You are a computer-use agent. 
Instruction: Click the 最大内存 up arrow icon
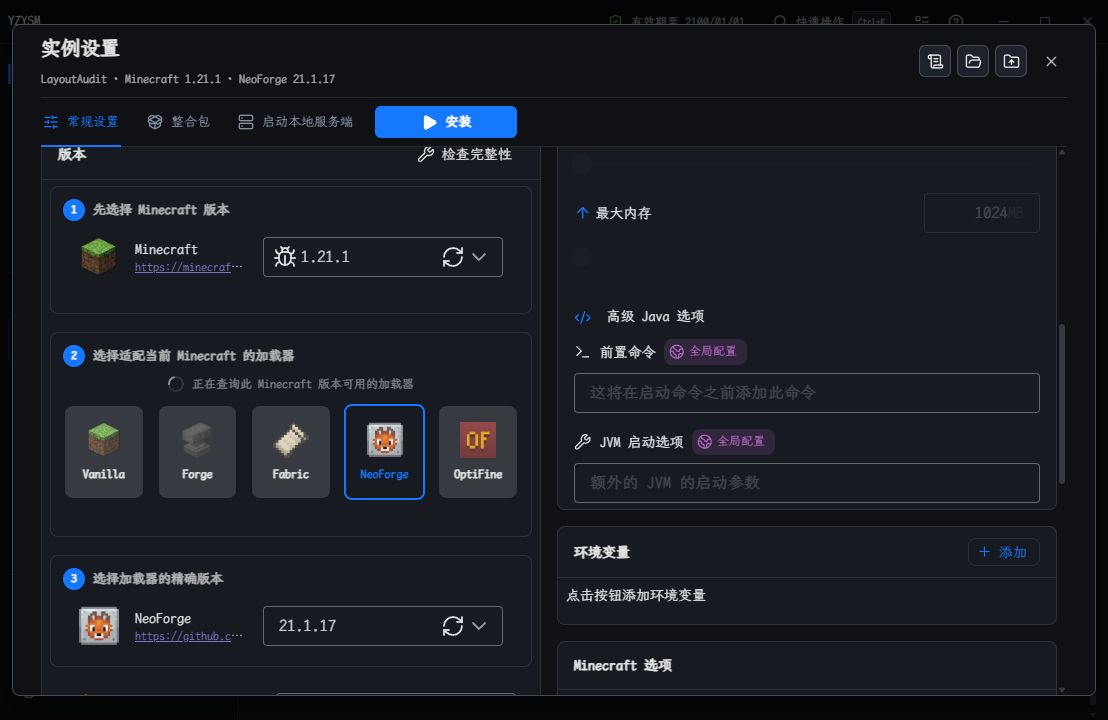(582, 213)
